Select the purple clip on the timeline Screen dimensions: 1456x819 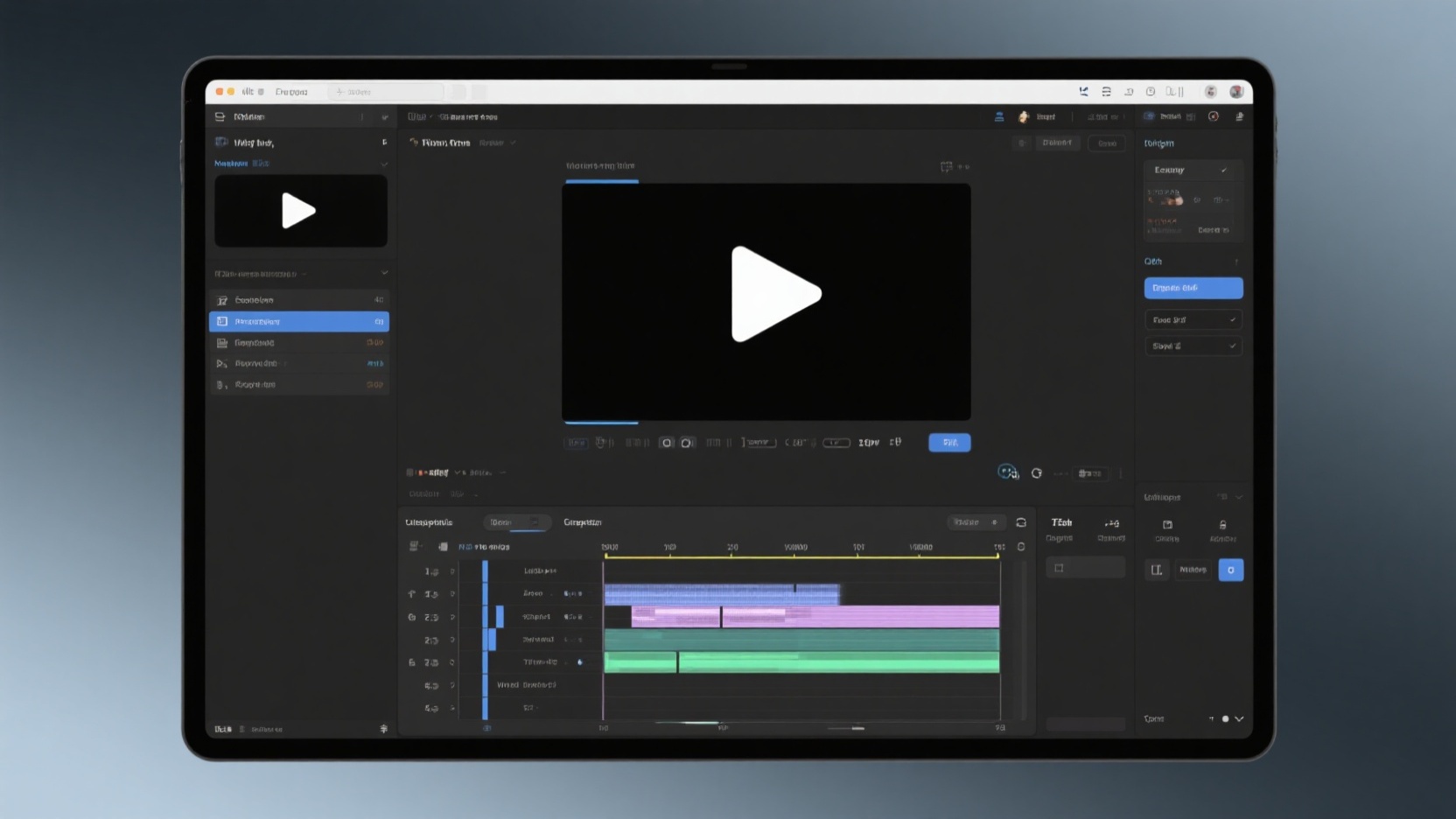[x=857, y=617]
